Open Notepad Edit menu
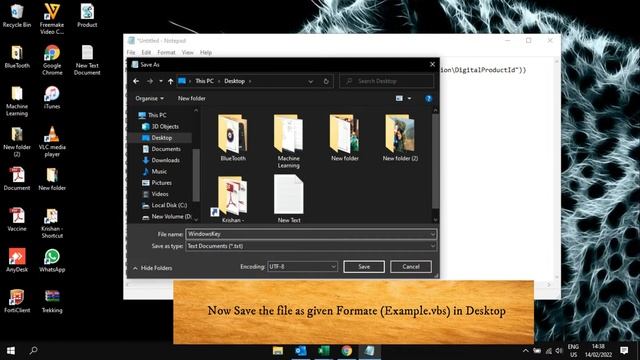640x360 pixels. [x=146, y=52]
